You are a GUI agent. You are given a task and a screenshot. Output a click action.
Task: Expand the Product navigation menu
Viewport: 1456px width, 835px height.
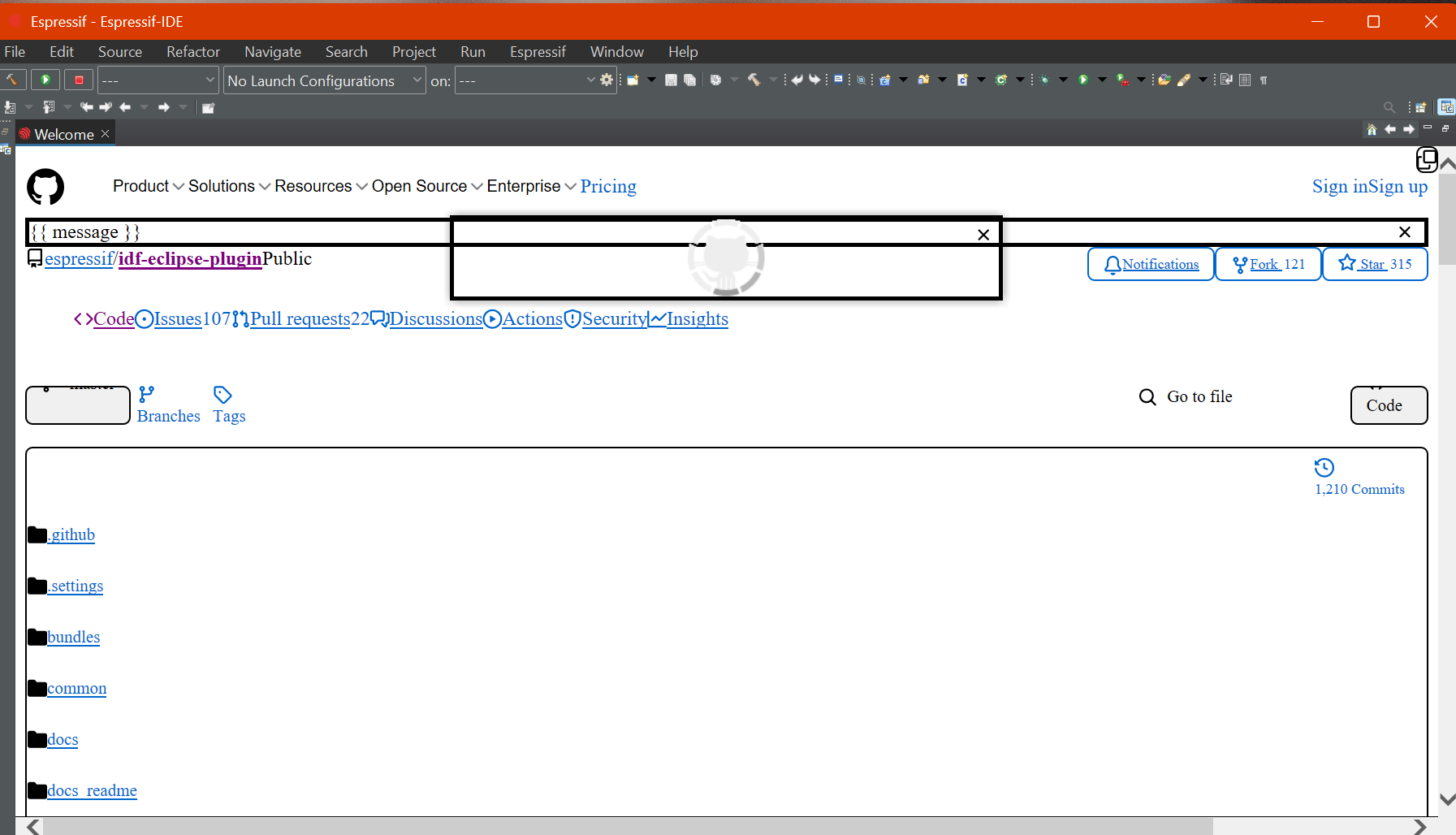point(149,186)
